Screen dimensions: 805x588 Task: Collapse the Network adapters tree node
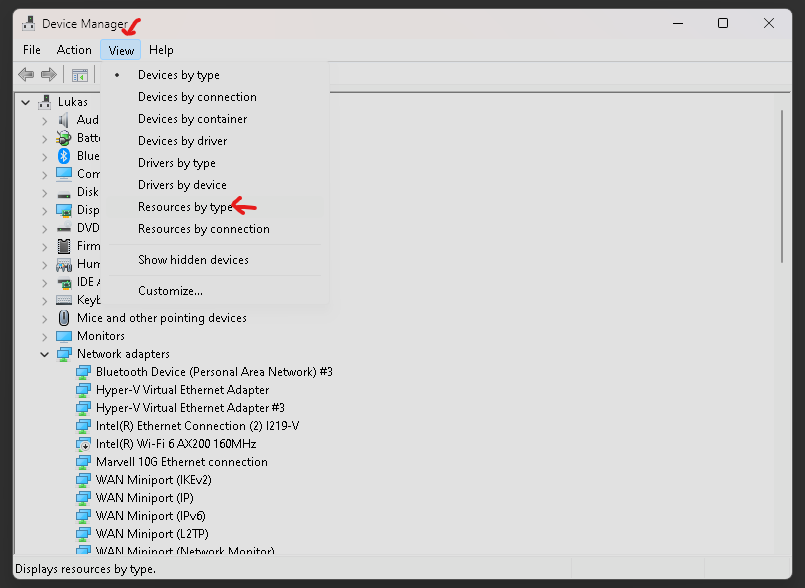click(45, 354)
